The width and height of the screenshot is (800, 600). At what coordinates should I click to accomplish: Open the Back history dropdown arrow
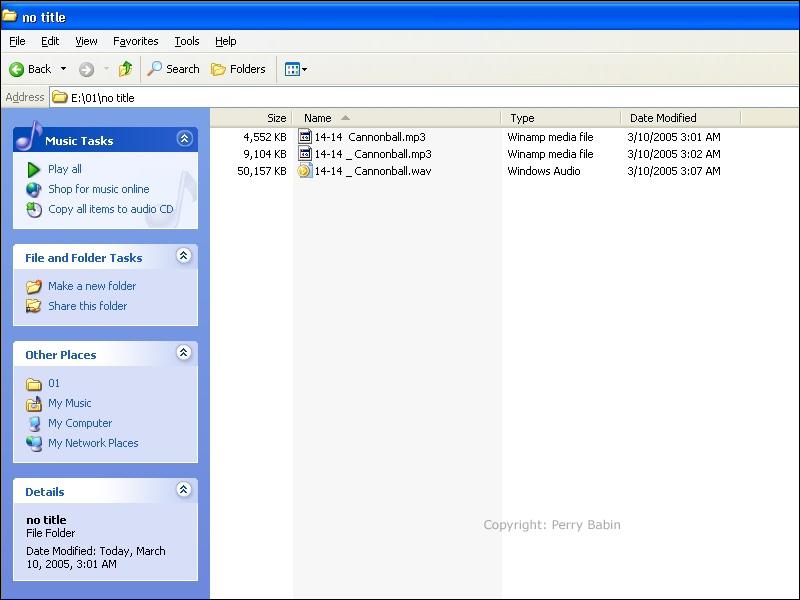pyautogui.click(x=63, y=69)
